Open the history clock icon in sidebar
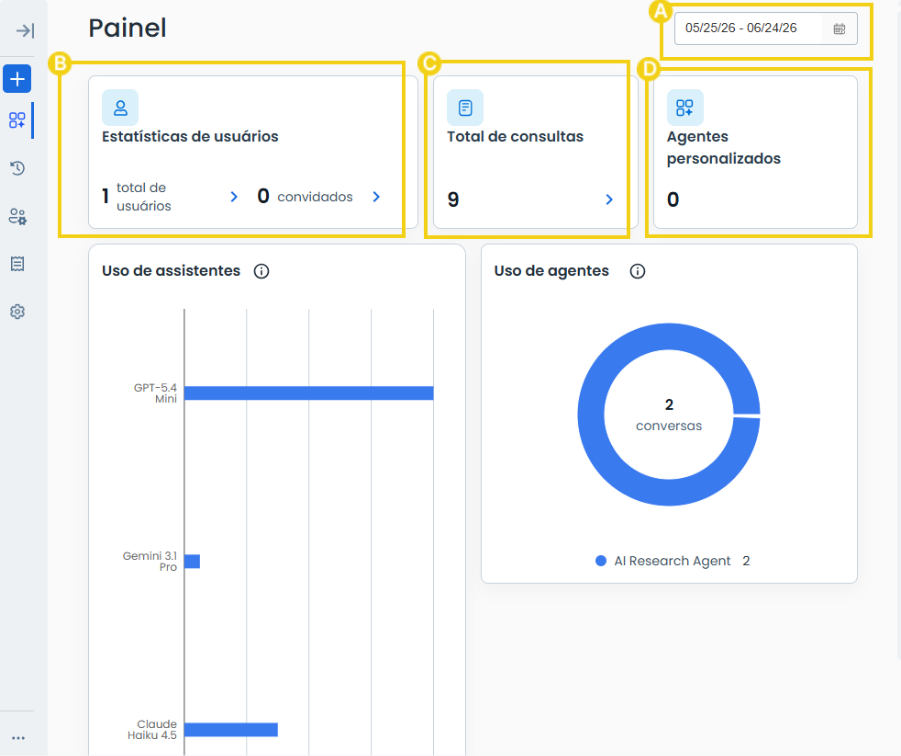This screenshot has height=756, width=901. pos(17,168)
